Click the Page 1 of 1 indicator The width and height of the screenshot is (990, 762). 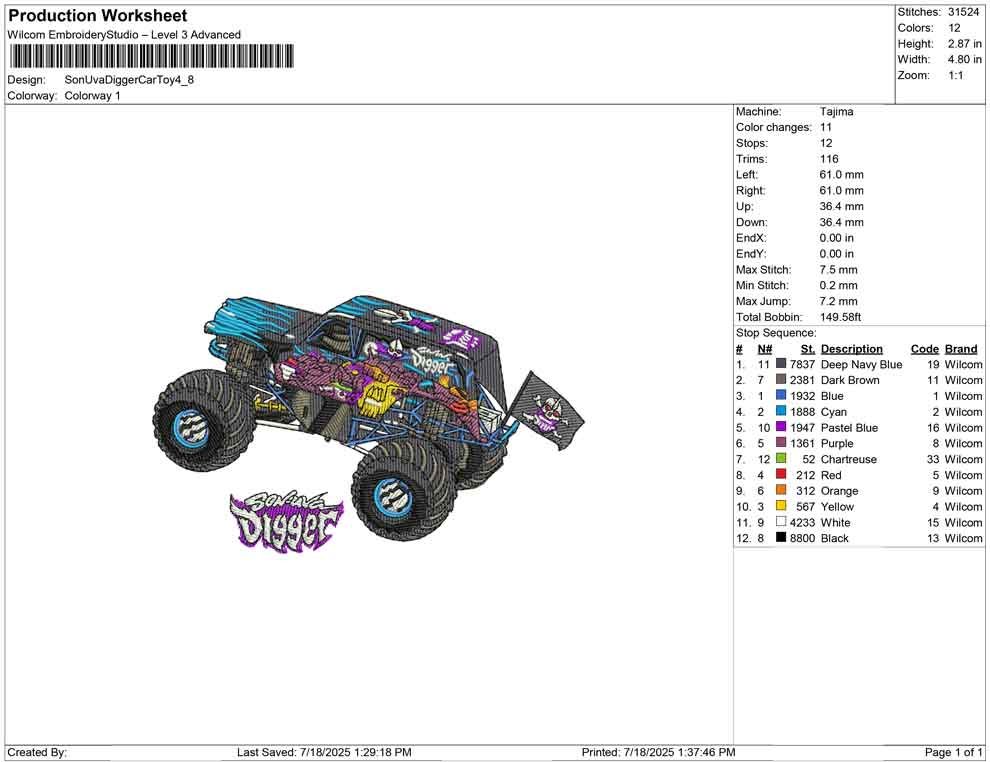point(953,752)
